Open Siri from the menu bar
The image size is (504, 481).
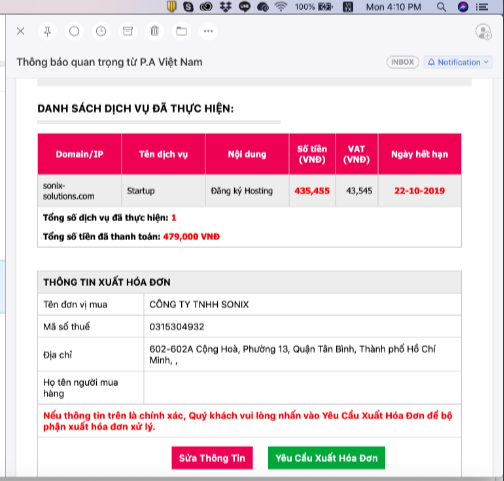[x=463, y=7]
